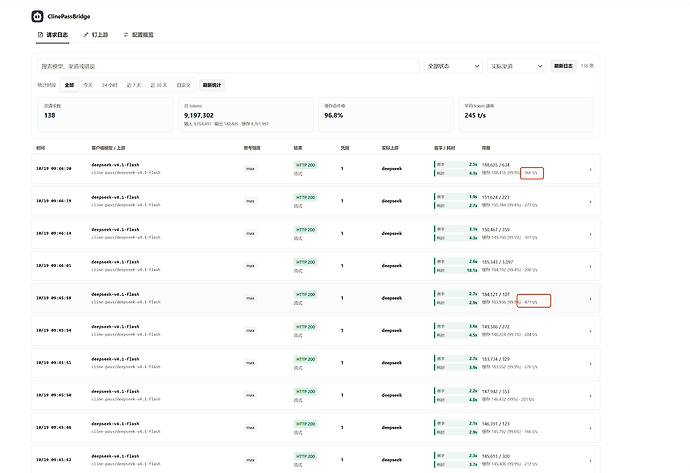Click the 18.1s duration bar in 185,343 row
The image size is (690, 473).
pos(456,270)
